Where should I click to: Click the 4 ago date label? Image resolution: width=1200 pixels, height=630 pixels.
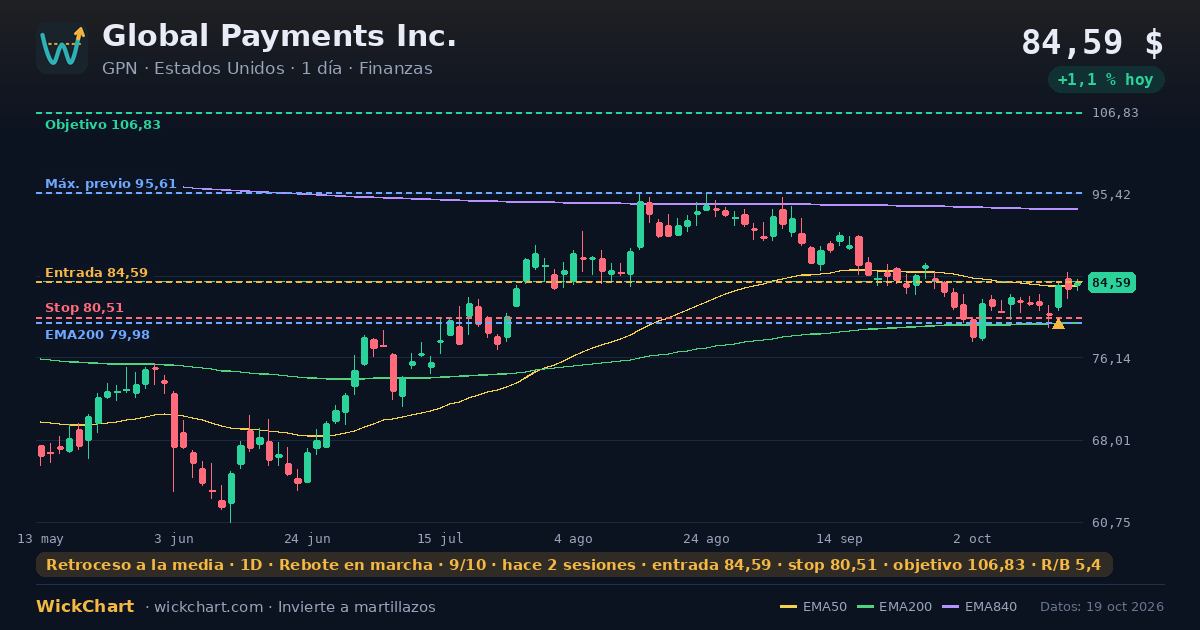[x=573, y=539]
